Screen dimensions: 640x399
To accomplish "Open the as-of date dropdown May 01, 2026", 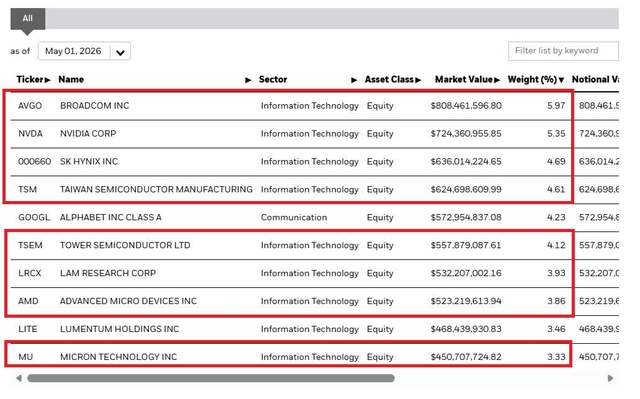I will (84, 51).
